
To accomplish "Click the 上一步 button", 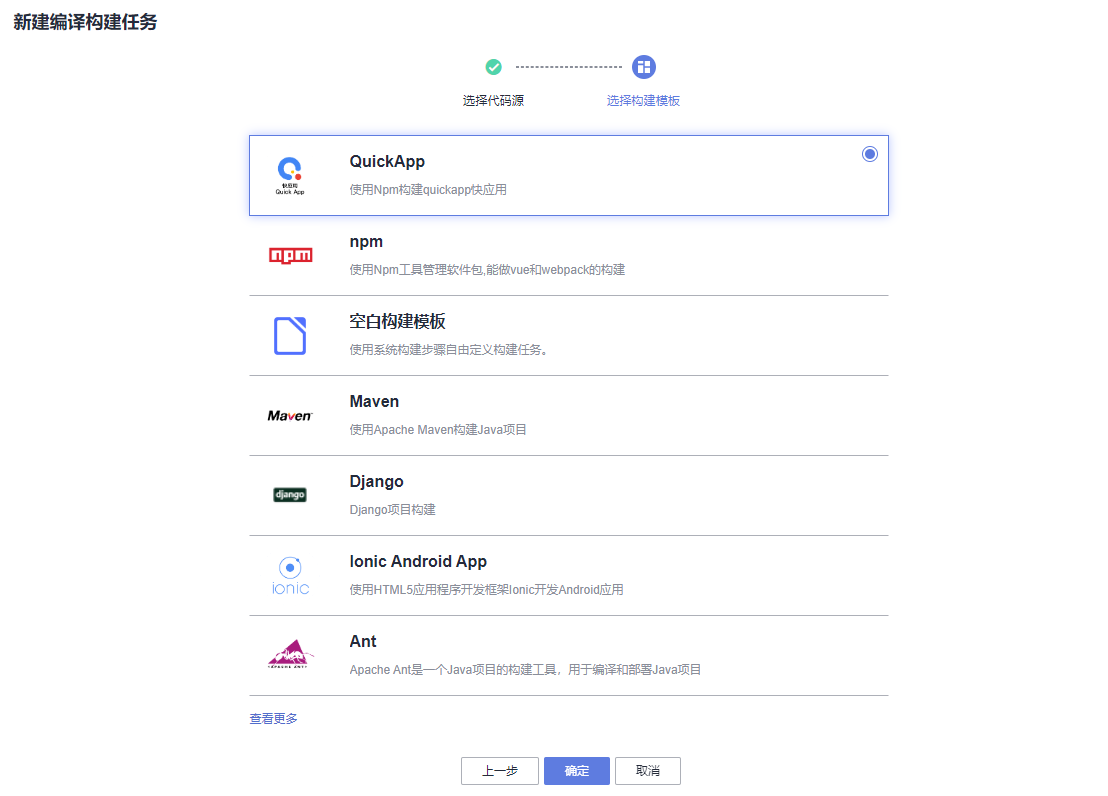I will (x=500, y=771).
